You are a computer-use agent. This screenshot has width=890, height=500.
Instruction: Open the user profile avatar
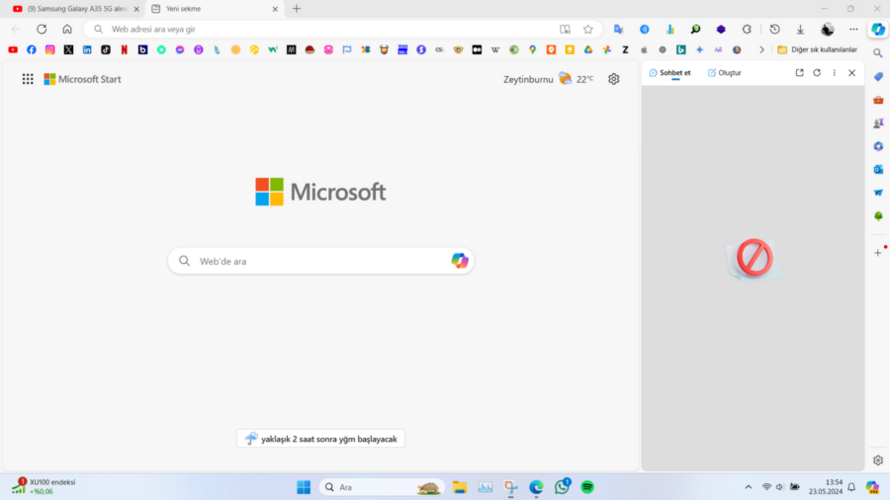coord(828,30)
